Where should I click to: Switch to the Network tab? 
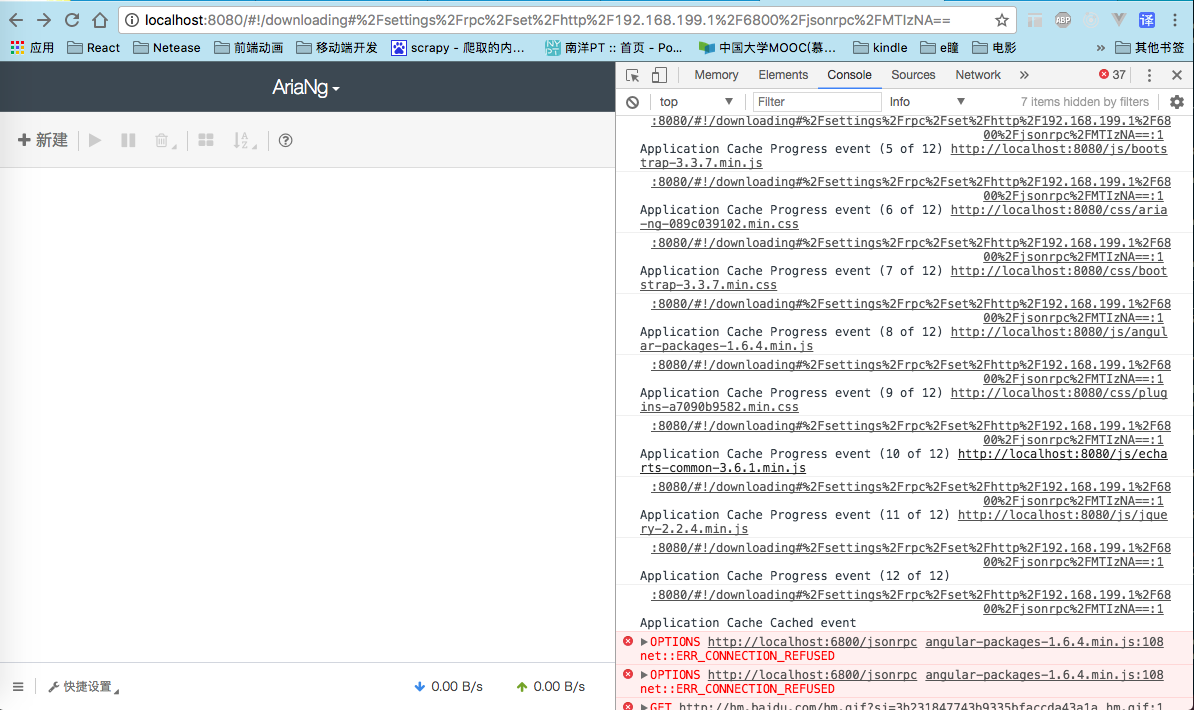pos(977,74)
